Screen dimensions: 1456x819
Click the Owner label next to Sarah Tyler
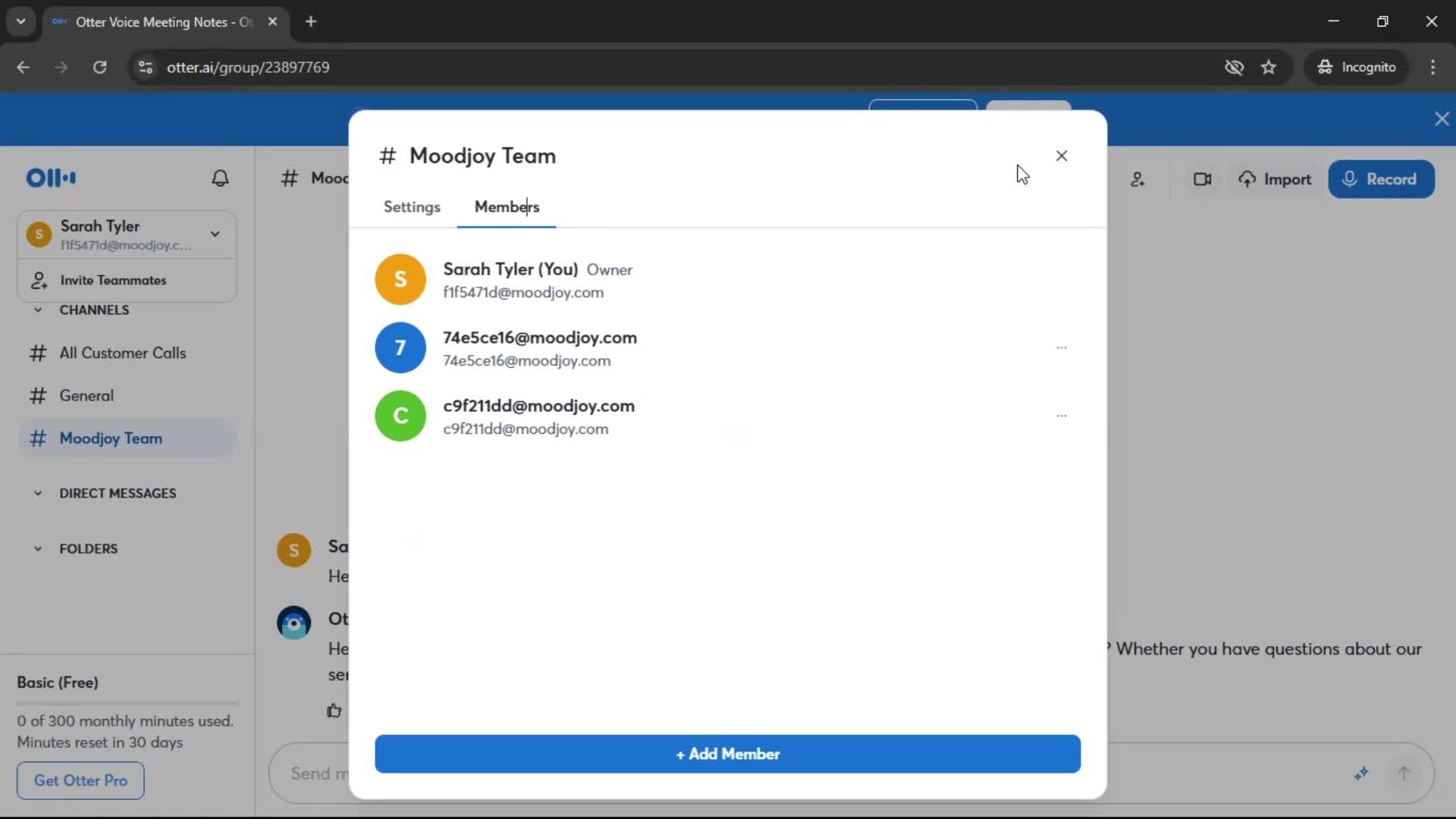(609, 270)
